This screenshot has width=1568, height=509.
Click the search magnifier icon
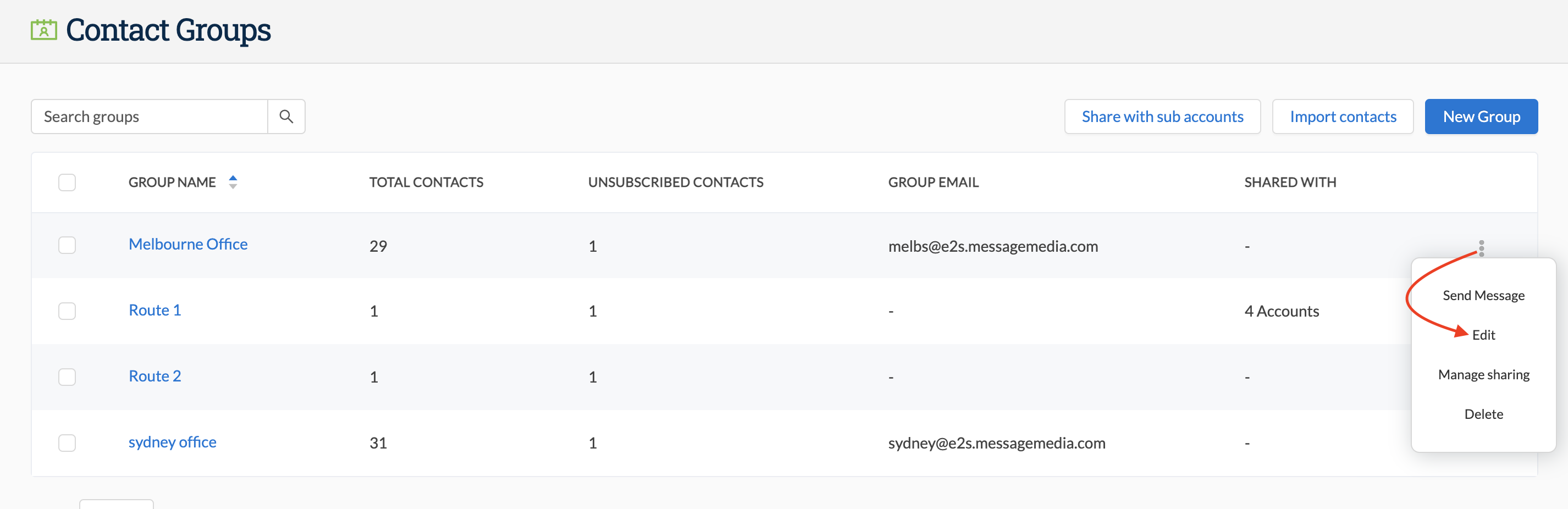(x=286, y=115)
